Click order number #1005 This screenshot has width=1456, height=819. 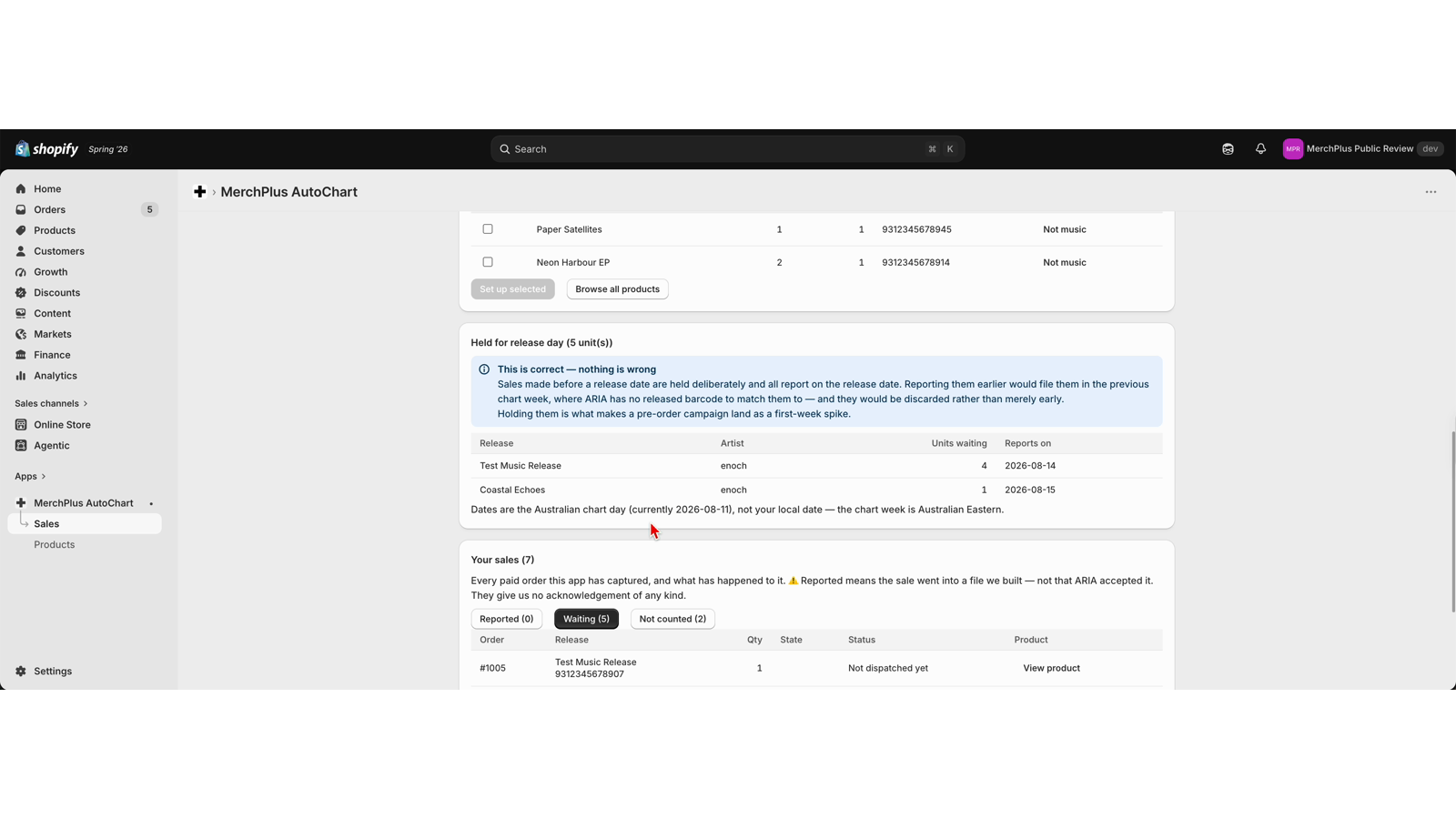coord(492,668)
